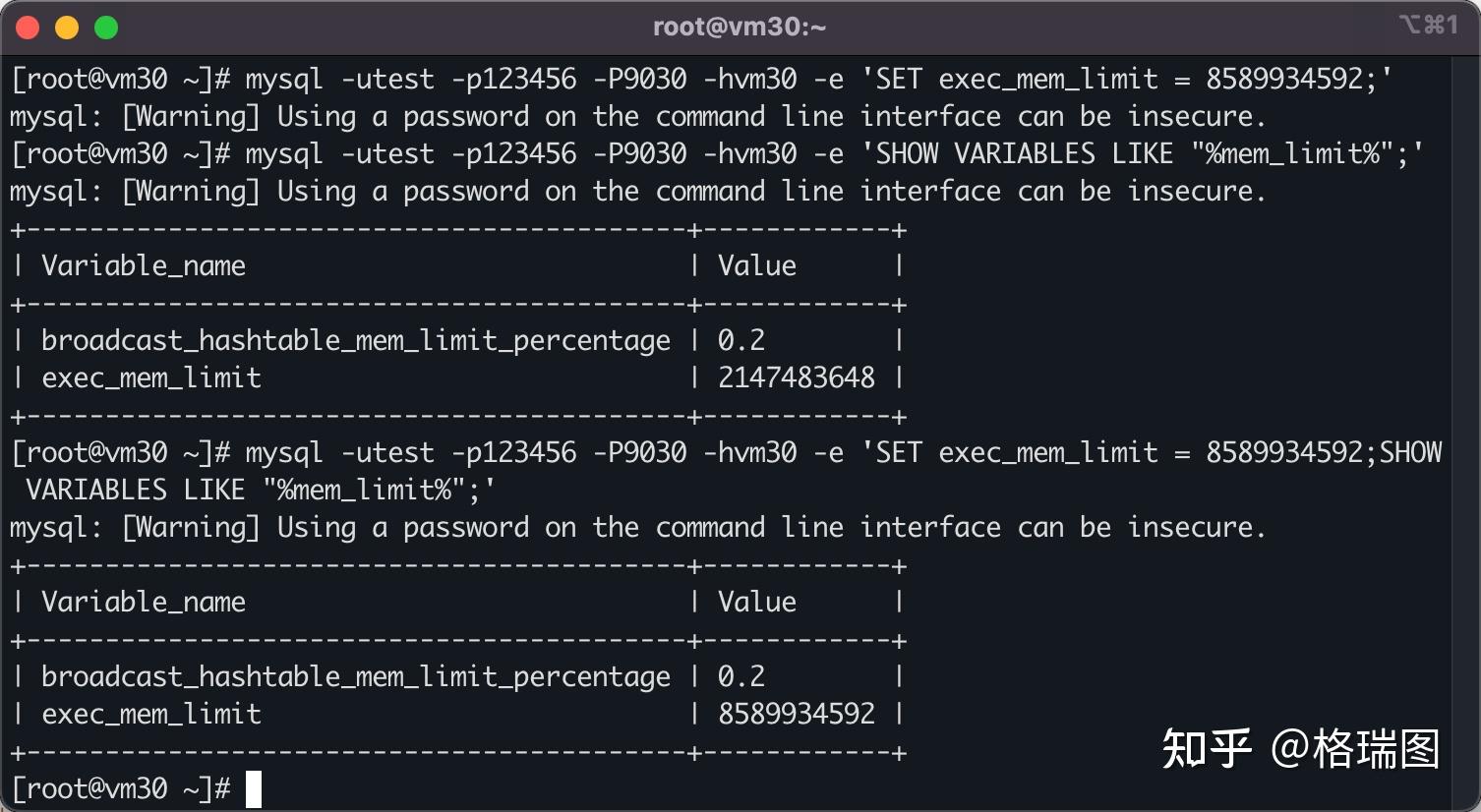The width and height of the screenshot is (1481, 812).
Task: Click the exec_mem_limit name in second table
Action: tap(151, 714)
